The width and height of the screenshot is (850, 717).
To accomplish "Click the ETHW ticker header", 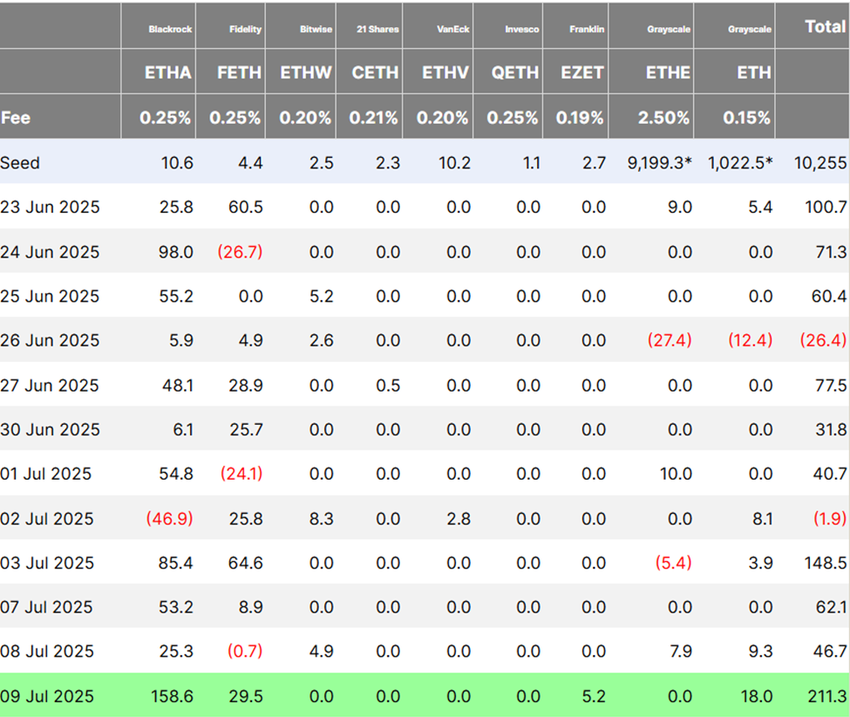I will pyautogui.click(x=306, y=73).
